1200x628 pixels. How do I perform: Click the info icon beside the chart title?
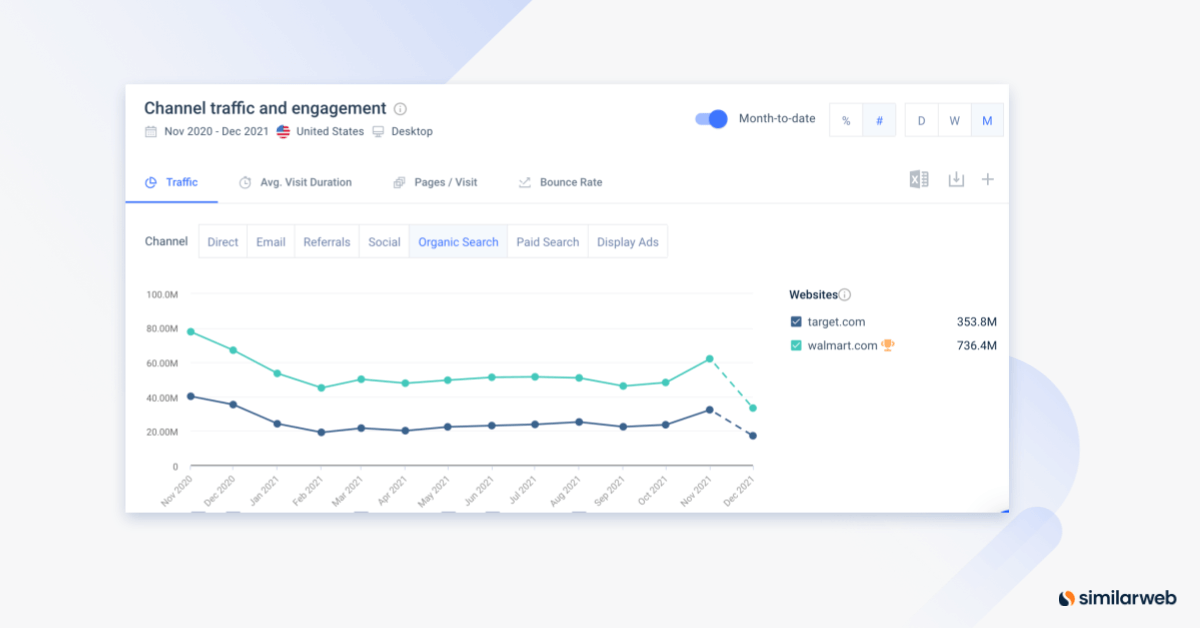[x=400, y=109]
